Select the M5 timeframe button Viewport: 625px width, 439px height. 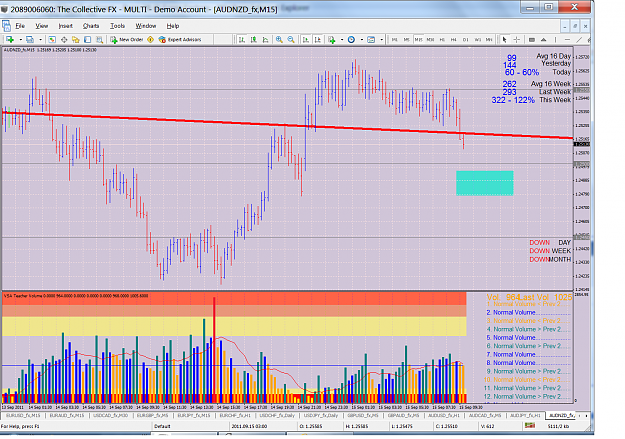407,39
